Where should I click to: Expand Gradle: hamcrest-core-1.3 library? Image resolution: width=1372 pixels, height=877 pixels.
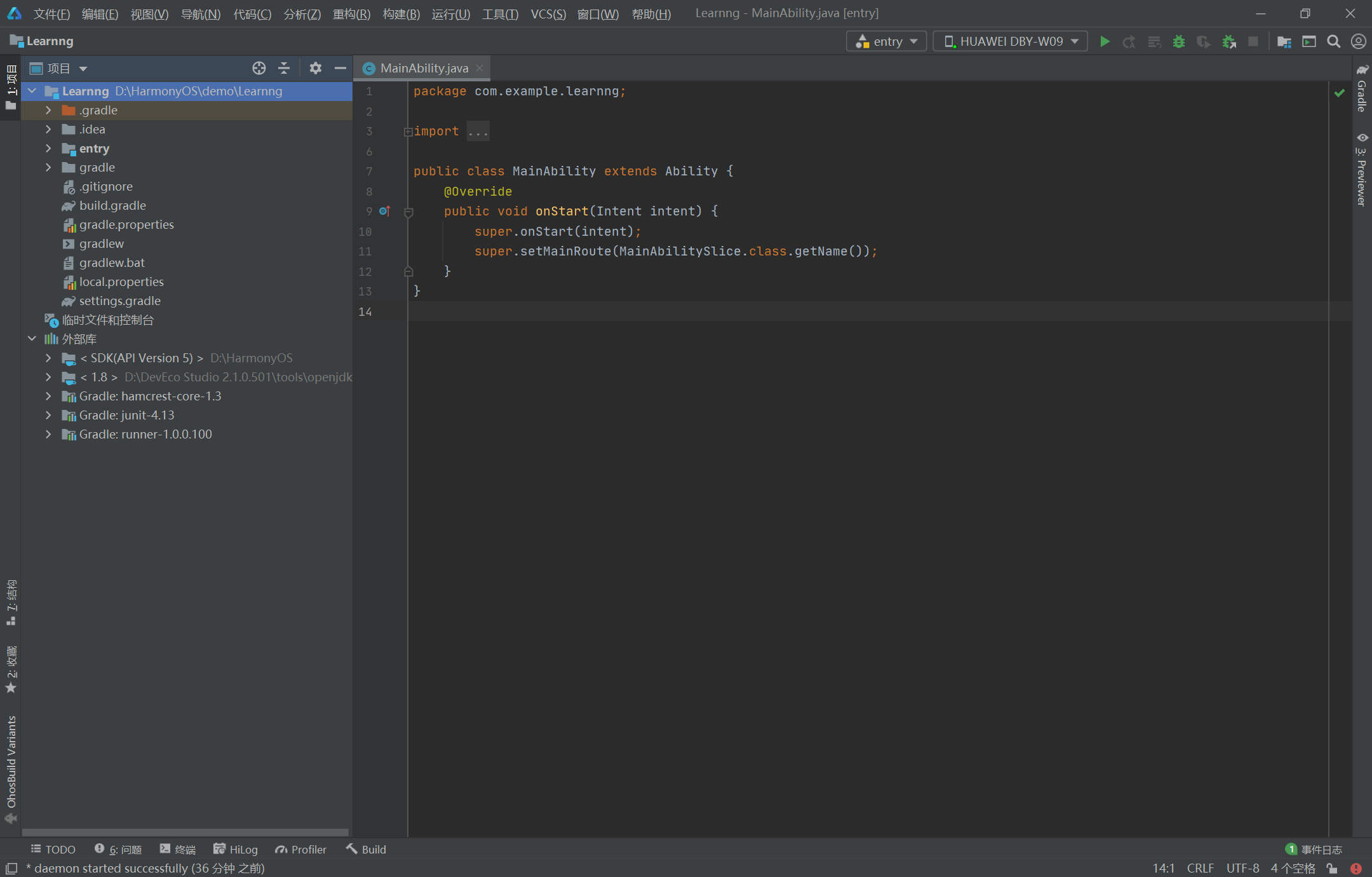(48, 396)
